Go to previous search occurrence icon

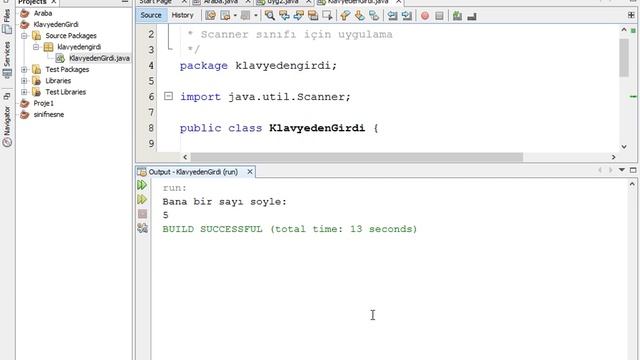pyautogui.click(x=284, y=16)
